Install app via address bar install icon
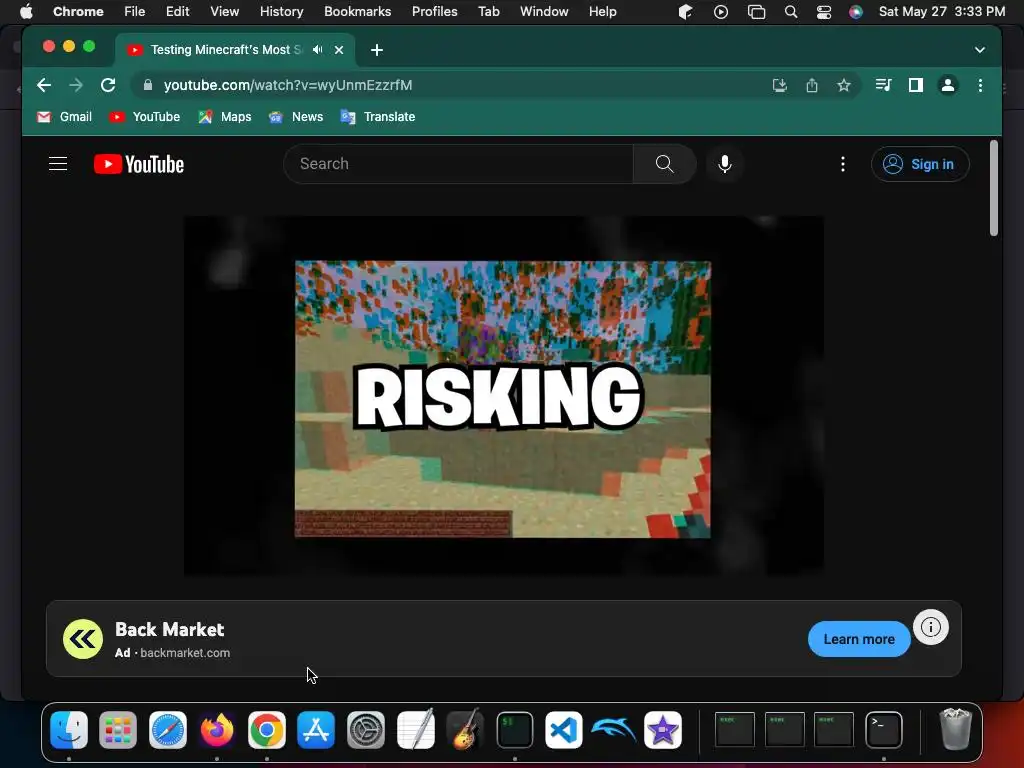1024x768 pixels. point(779,85)
